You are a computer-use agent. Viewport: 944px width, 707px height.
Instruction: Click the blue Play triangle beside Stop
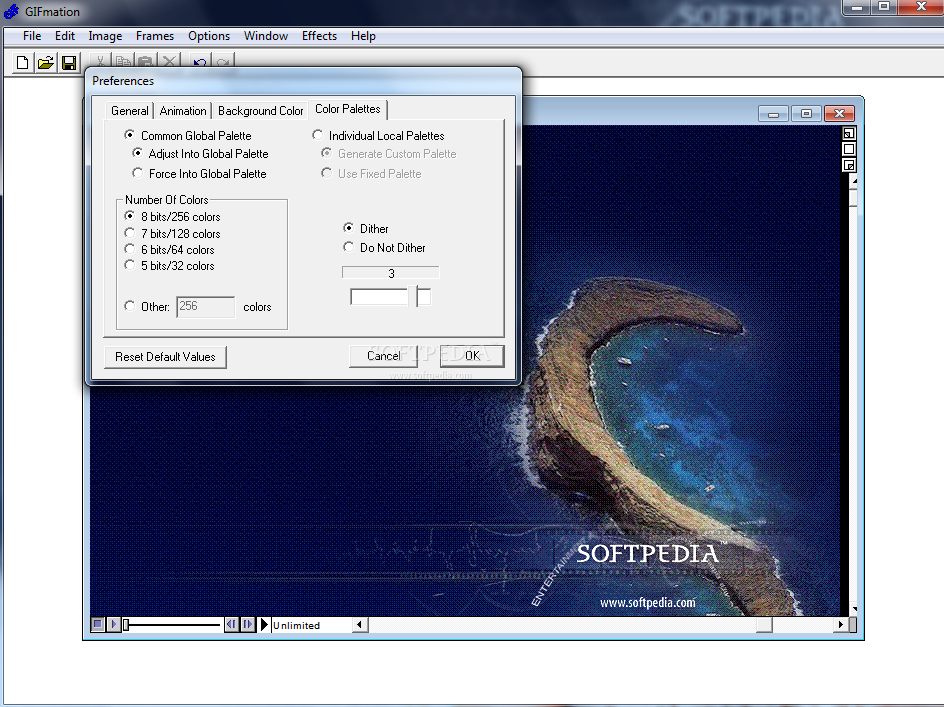[113, 624]
